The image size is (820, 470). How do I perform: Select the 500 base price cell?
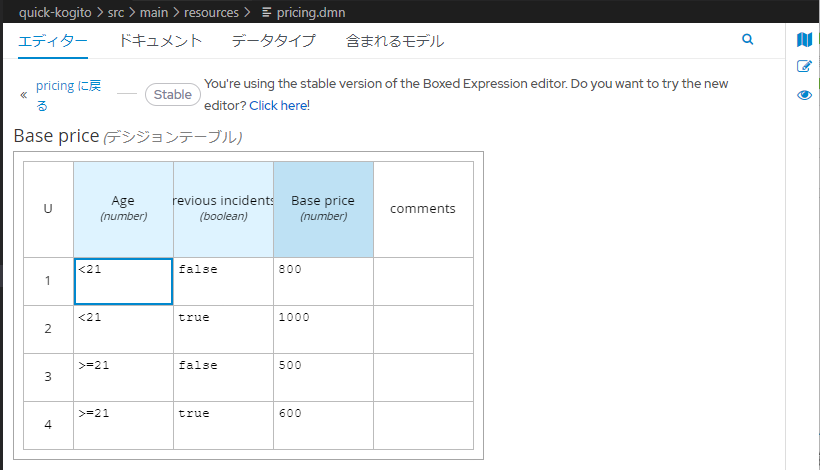point(323,377)
